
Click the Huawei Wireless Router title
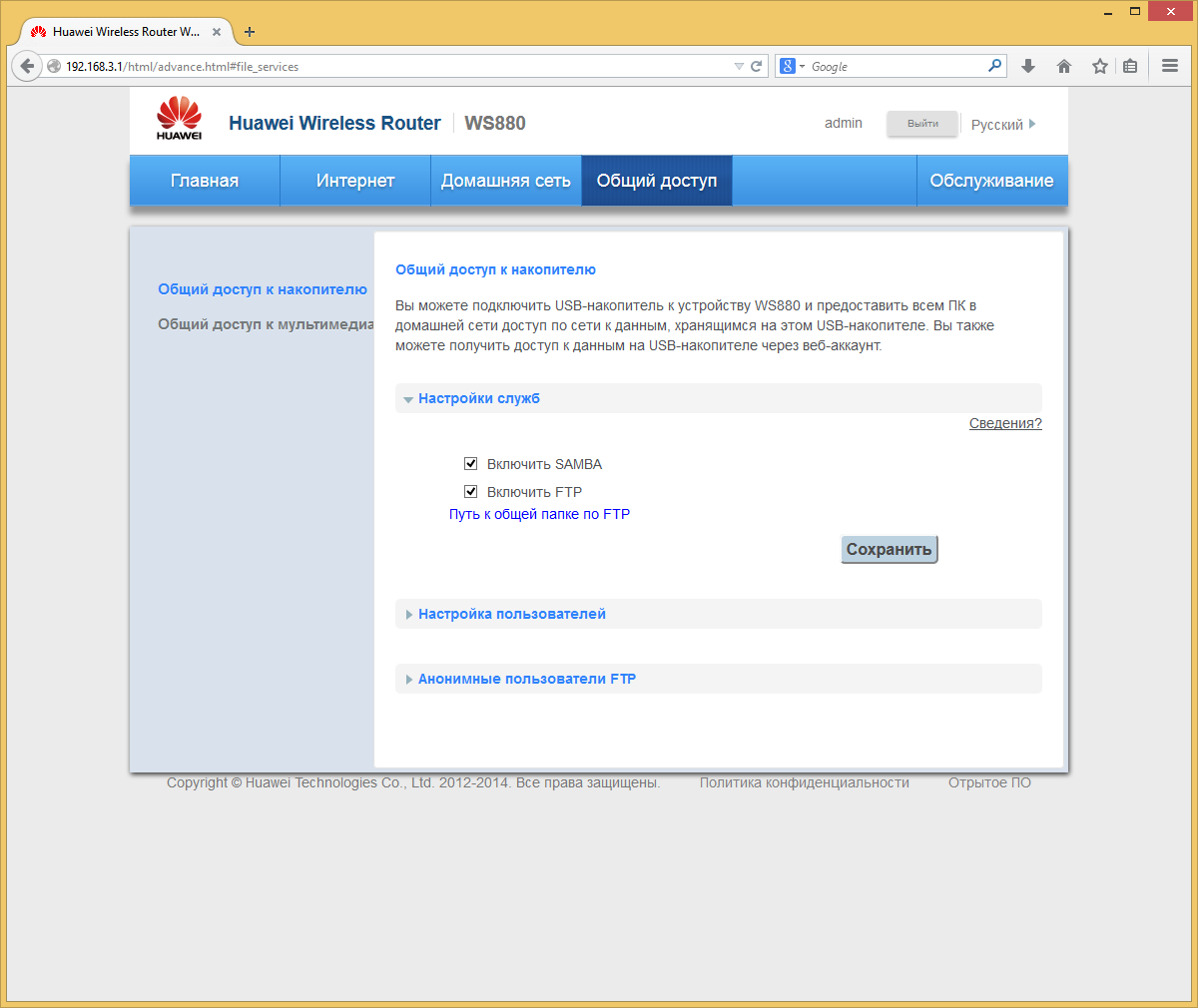tap(334, 123)
